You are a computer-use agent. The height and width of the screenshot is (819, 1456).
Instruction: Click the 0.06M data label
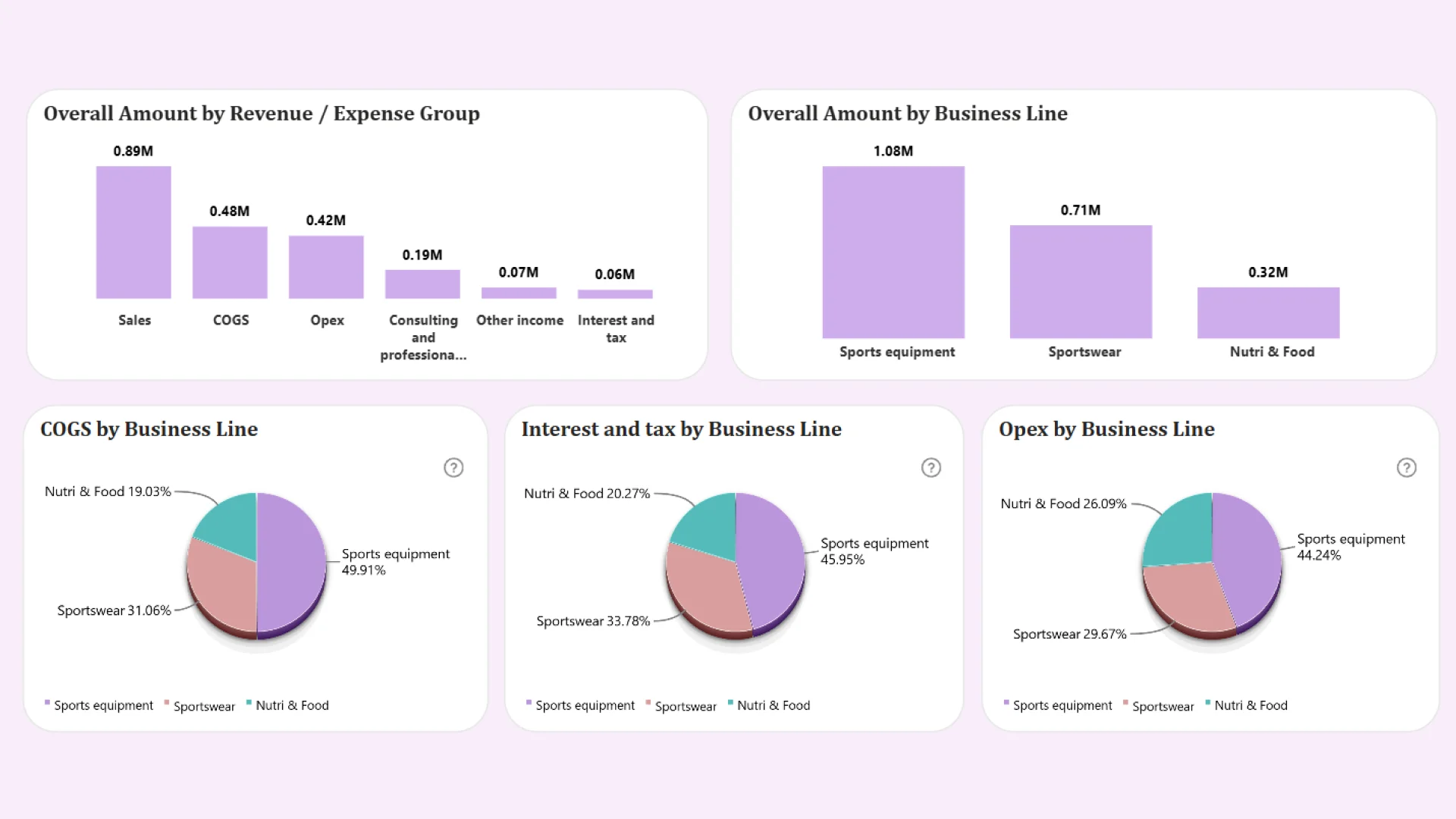coord(615,274)
